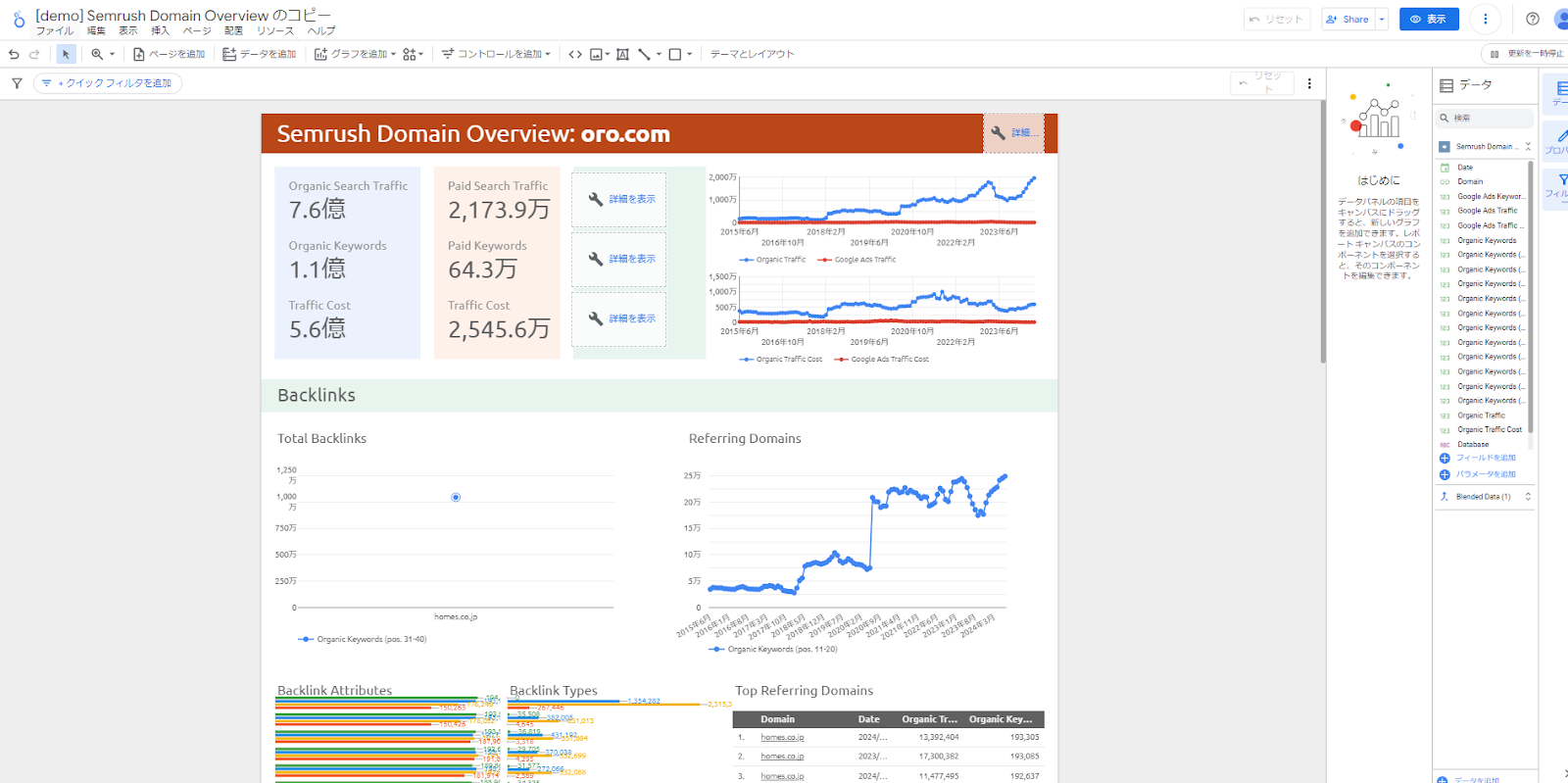Click the data point in Total Backlinks chart
Viewport: 1568px width, 783px height.
(x=456, y=497)
